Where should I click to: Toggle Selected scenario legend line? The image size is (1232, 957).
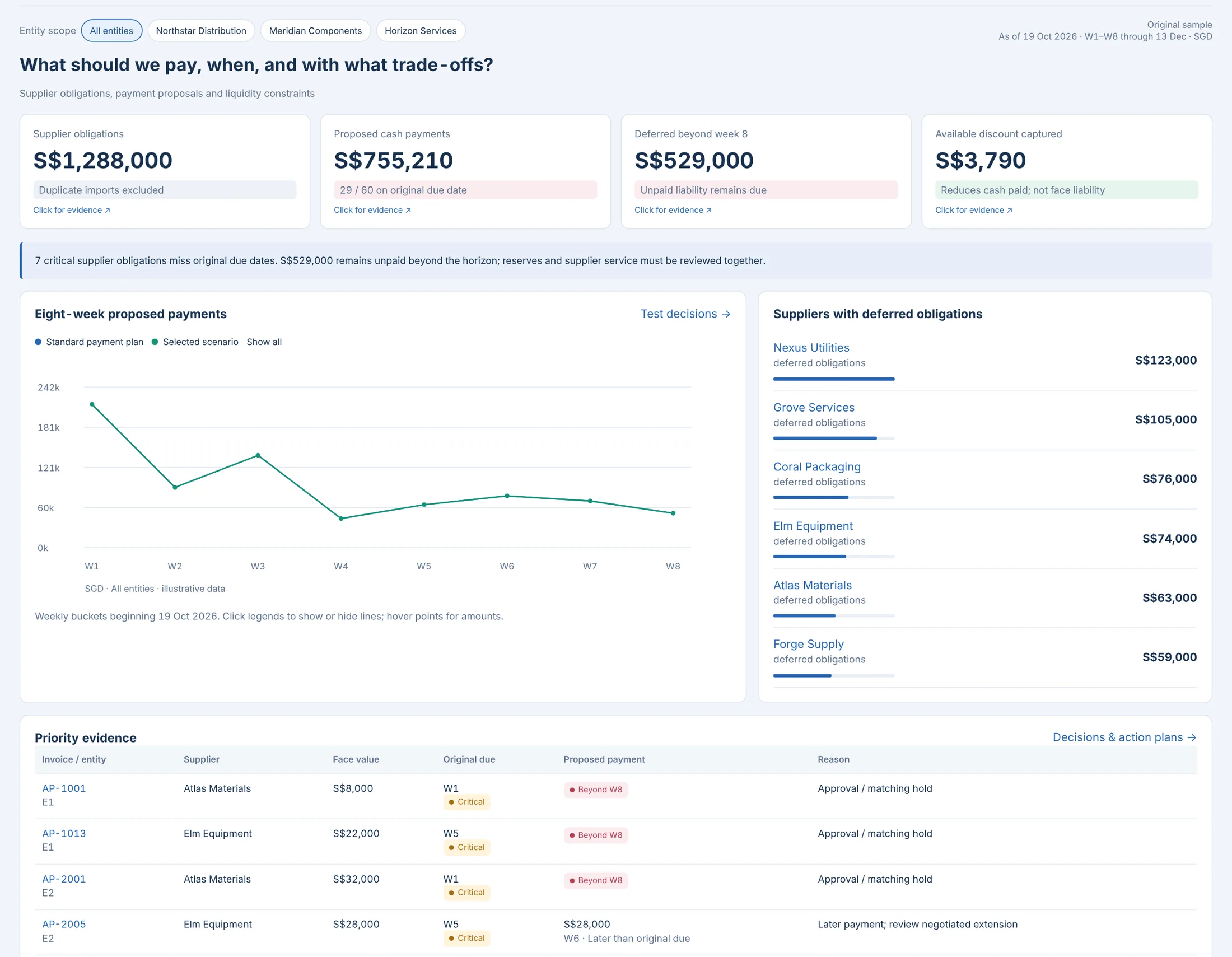195,342
